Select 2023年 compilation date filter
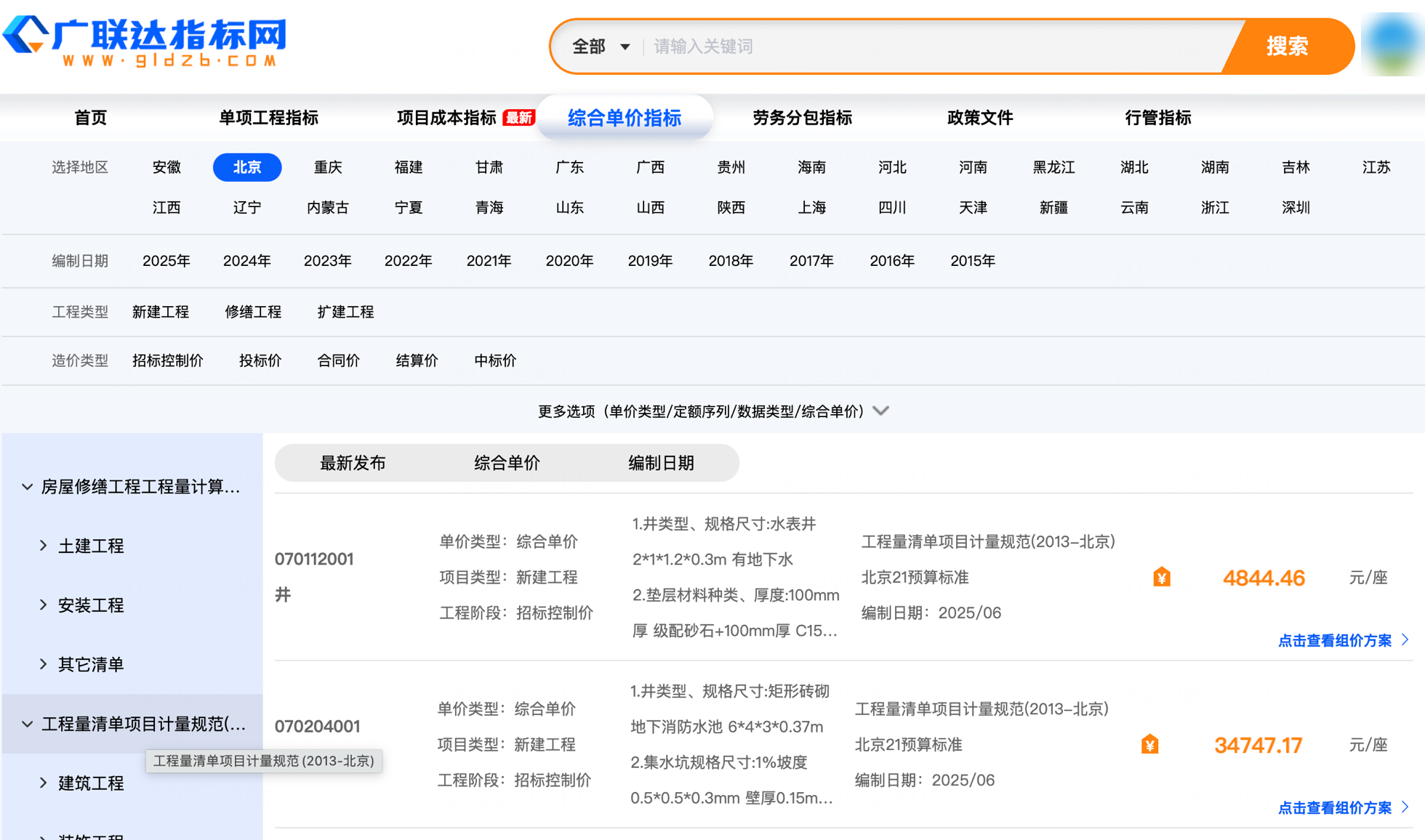 tap(327, 261)
